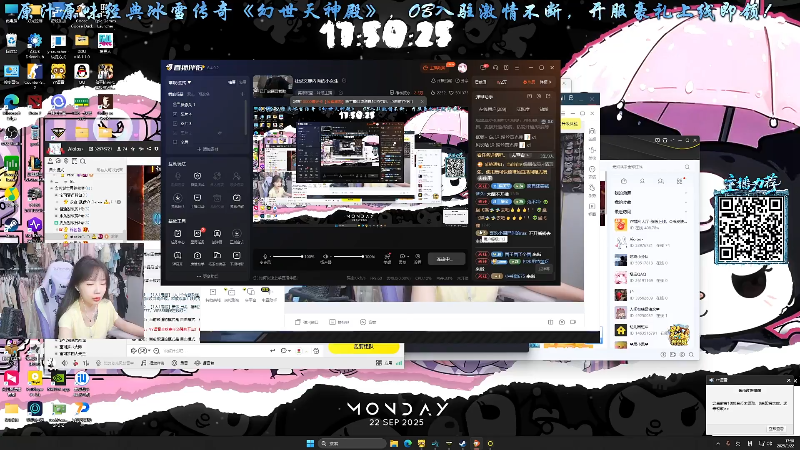Click the music note icon in the voice room bottom bar
This screenshot has height=450, width=800.
click(x=143, y=363)
